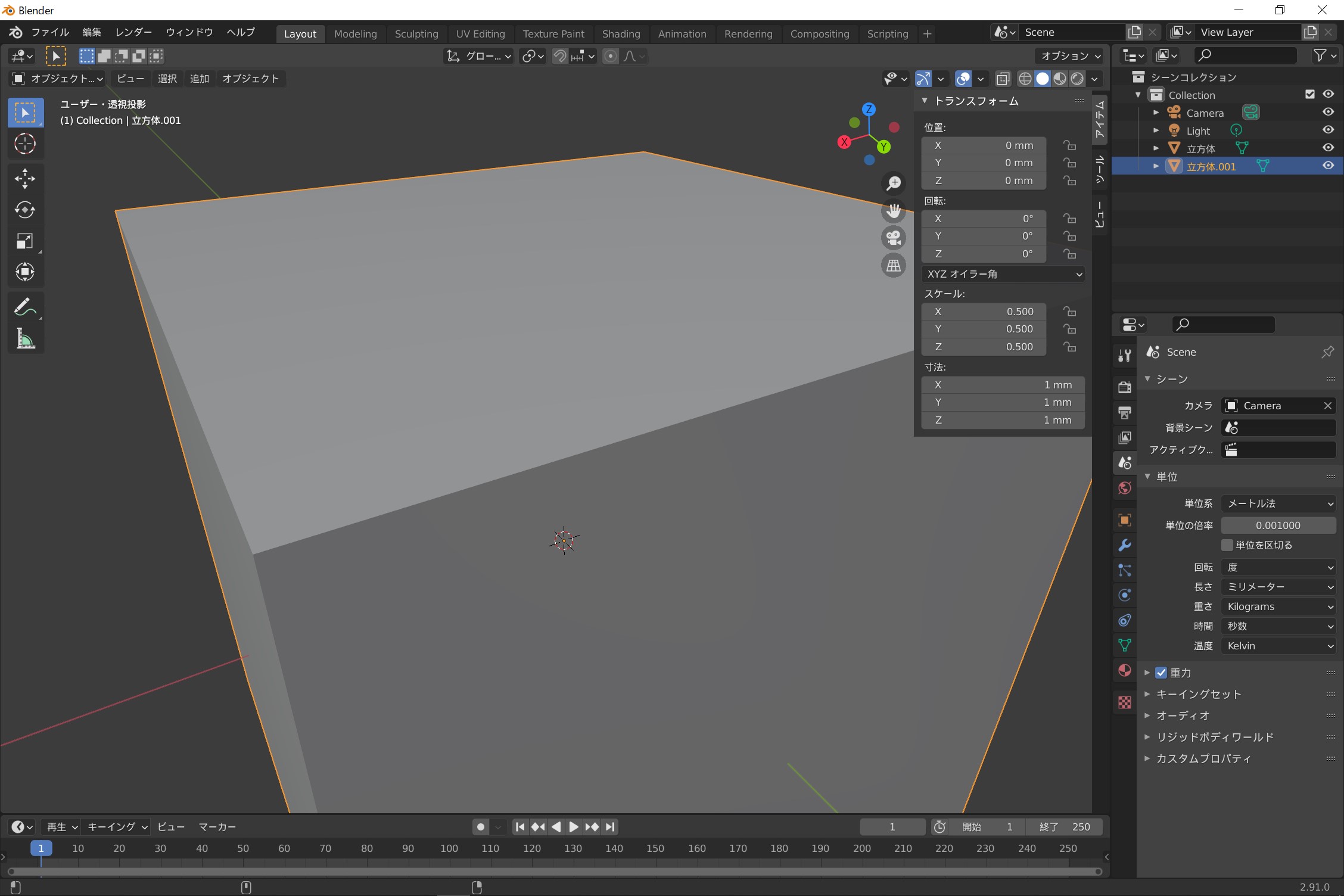Click the 単位の倍率 0.001000 field

pyautogui.click(x=1278, y=525)
